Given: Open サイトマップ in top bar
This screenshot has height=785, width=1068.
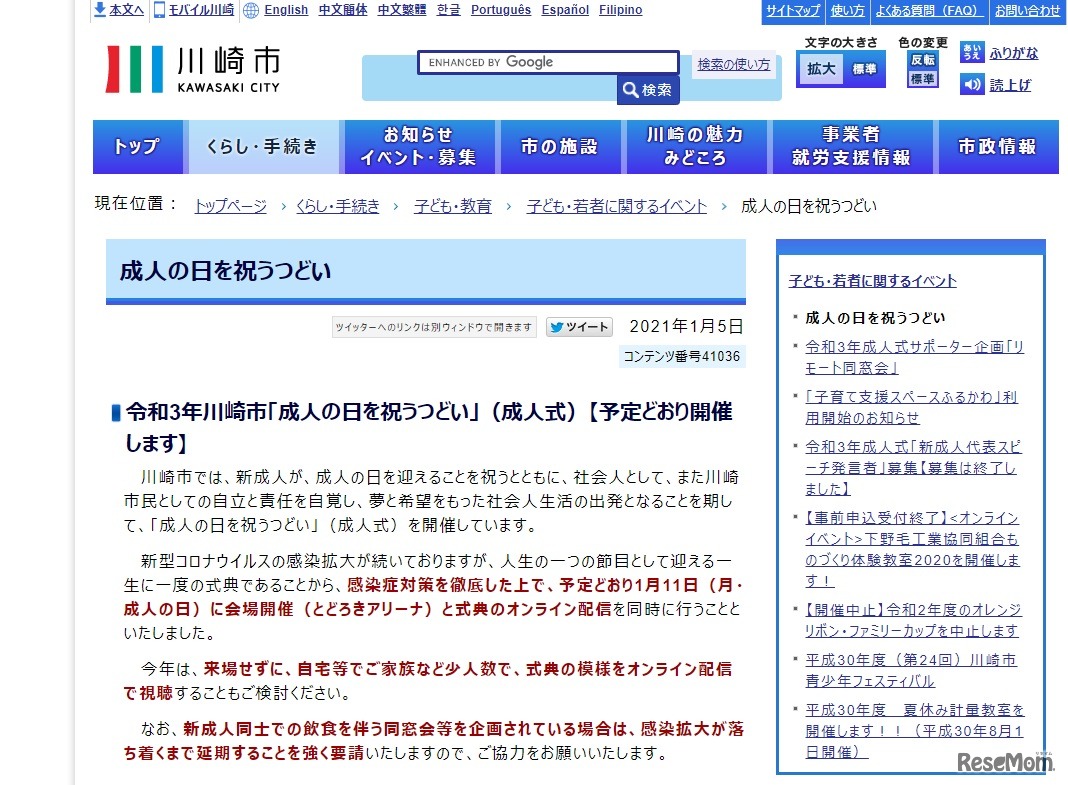Looking at the screenshot, I should 793,11.
